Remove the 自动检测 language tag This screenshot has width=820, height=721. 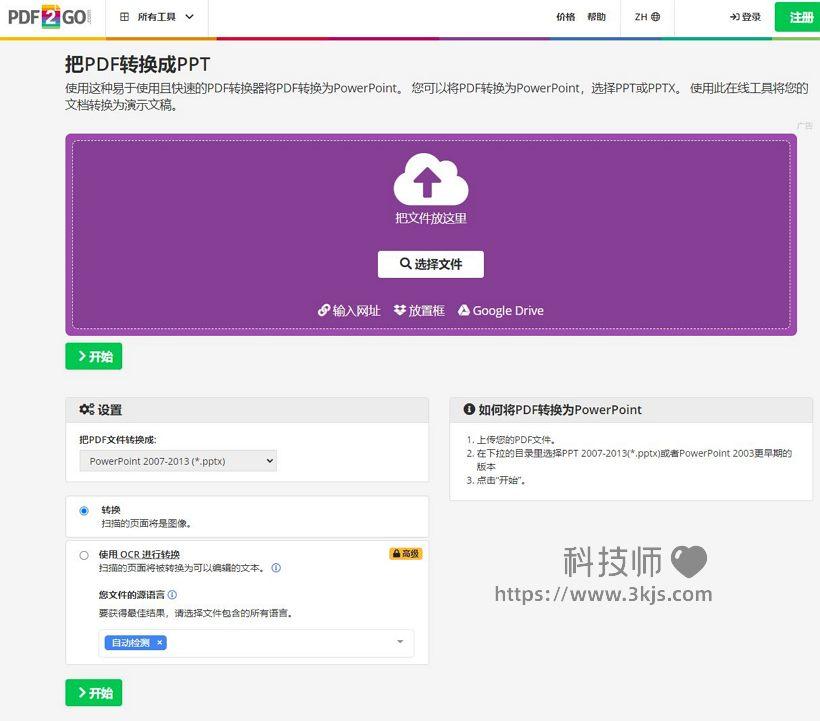160,643
